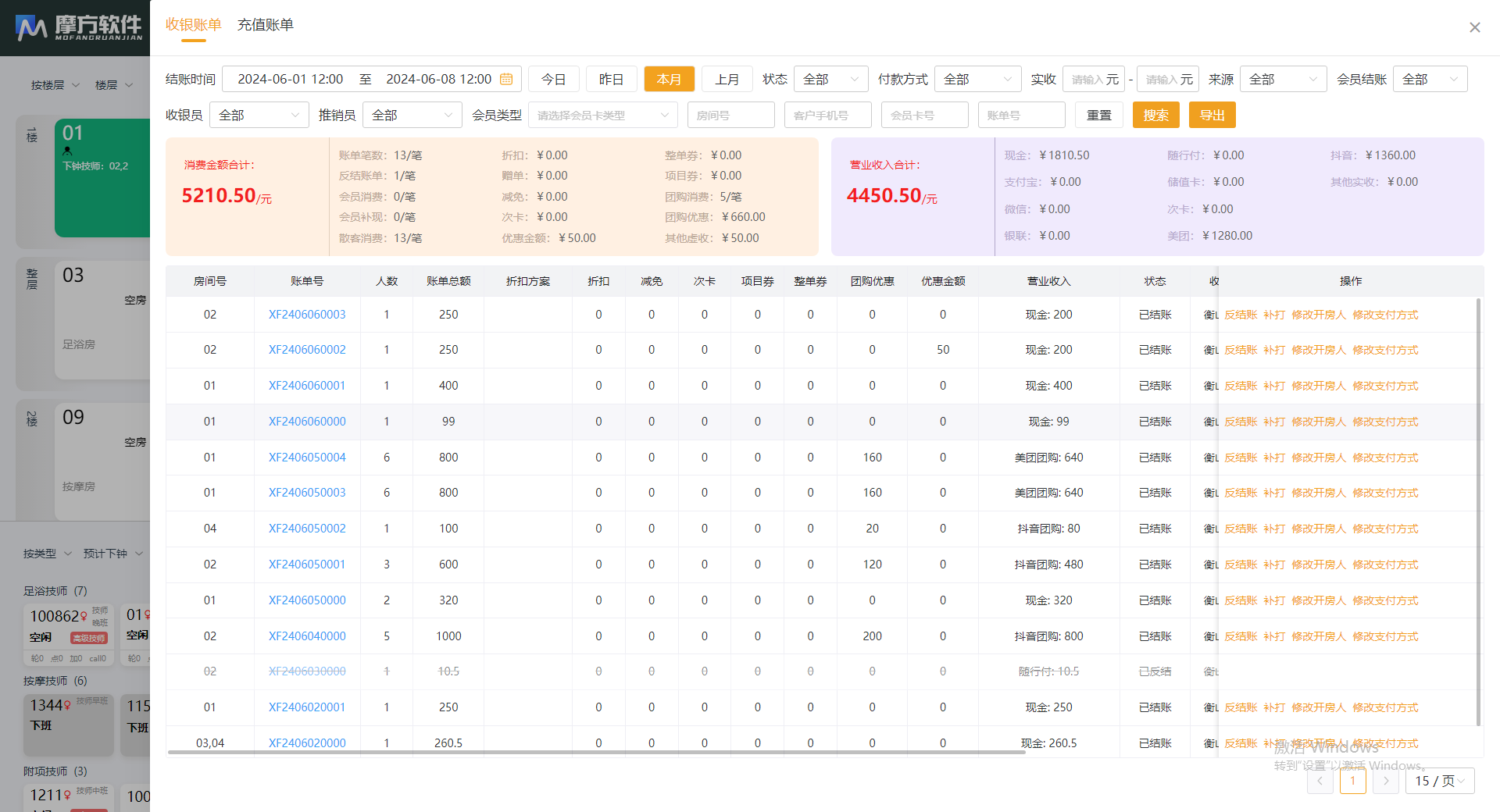Click the 摩方软件 logo
The image size is (1500, 812).
coord(79,28)
